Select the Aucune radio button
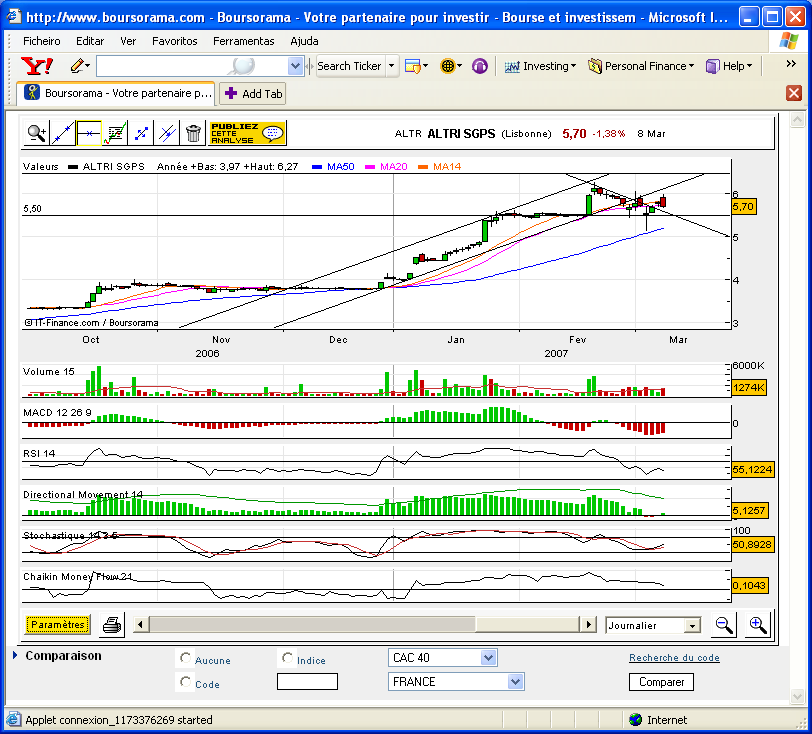The height and width of the screenshot is (734, 812). point(185,658)
